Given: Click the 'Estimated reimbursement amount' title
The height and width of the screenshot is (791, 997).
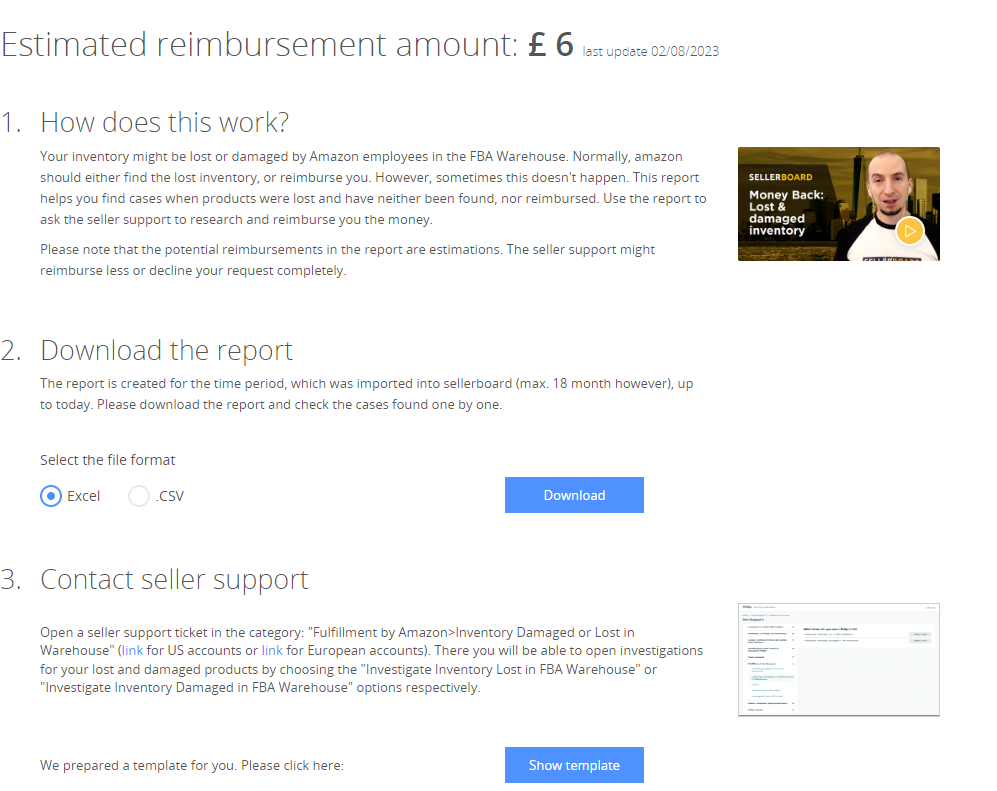Looking at the screenshot, I should click(x=258, y=45).
